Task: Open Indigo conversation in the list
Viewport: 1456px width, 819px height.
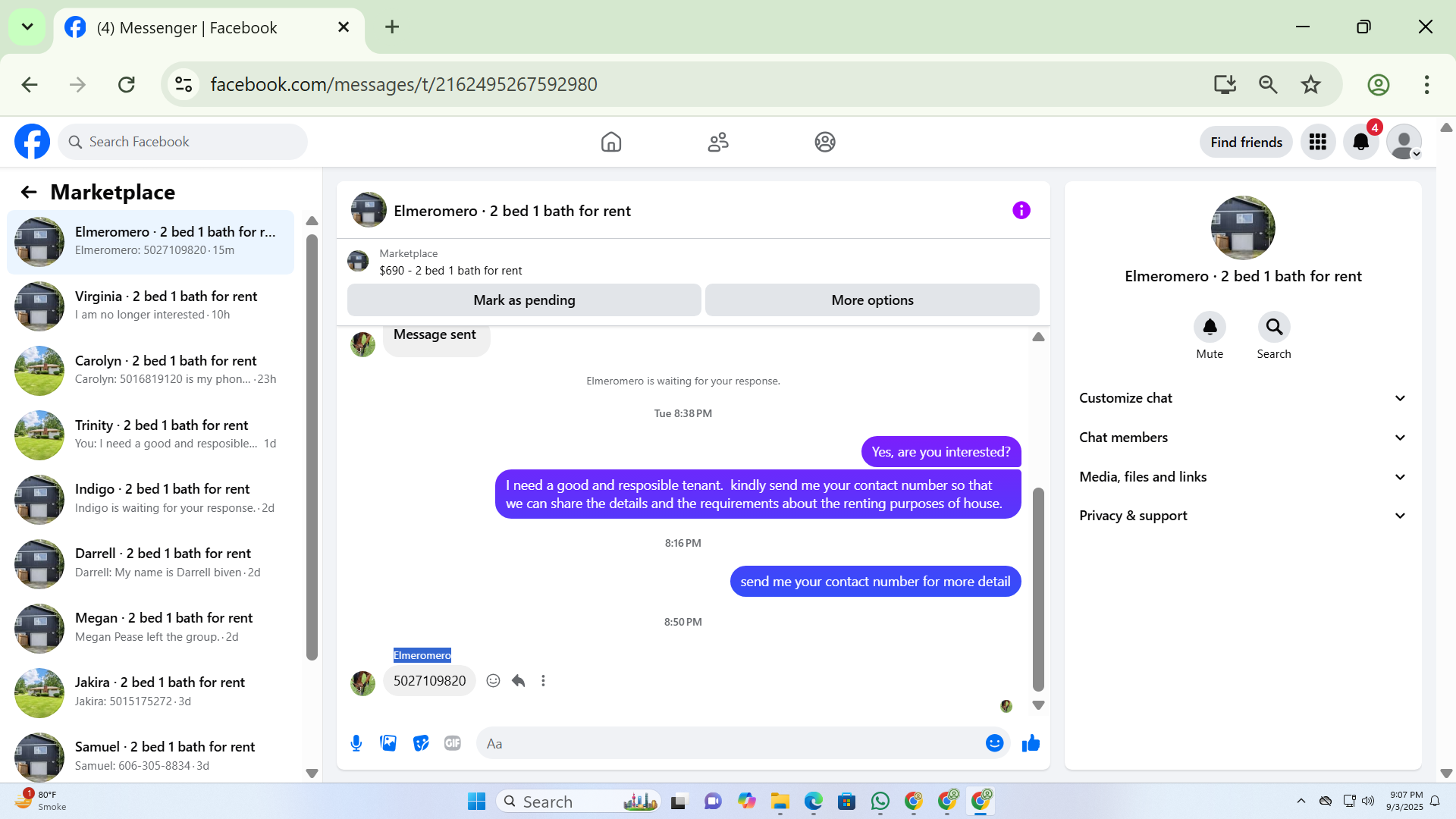Action: [150, 499]
